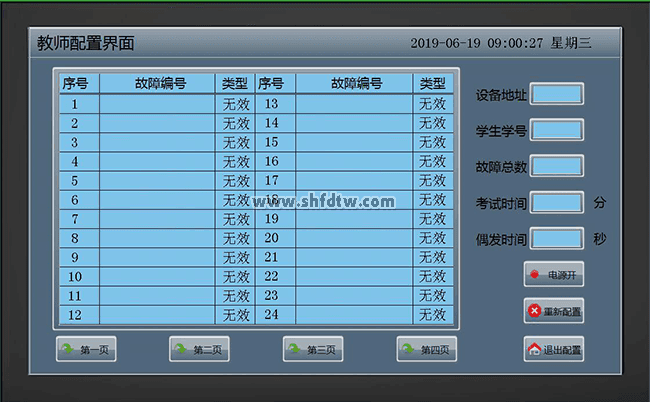The image size is (650, 402).
Task: Click the 故障编号 cell of row 12
Action: (159, 315)
